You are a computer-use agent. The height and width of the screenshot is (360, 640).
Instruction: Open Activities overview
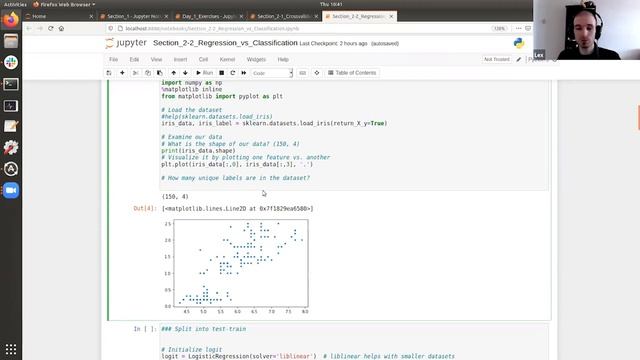[x=15, y=4]
